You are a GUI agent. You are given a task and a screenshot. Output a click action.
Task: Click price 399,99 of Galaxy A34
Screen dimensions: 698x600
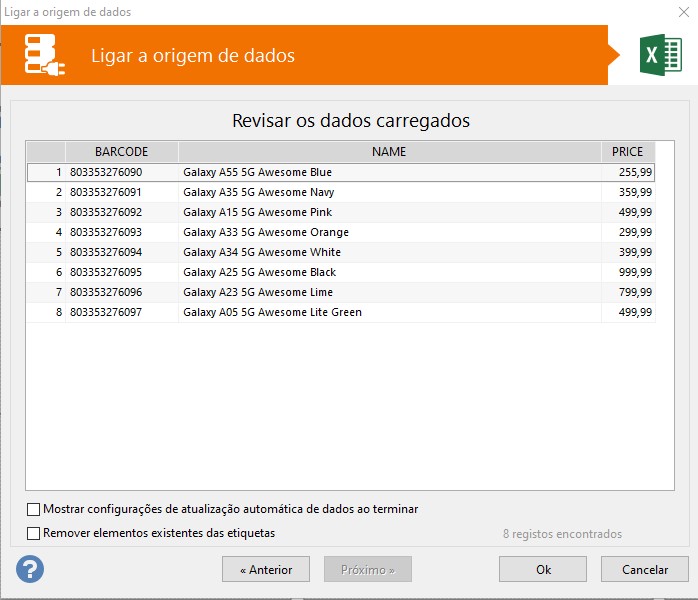point(635,252)
